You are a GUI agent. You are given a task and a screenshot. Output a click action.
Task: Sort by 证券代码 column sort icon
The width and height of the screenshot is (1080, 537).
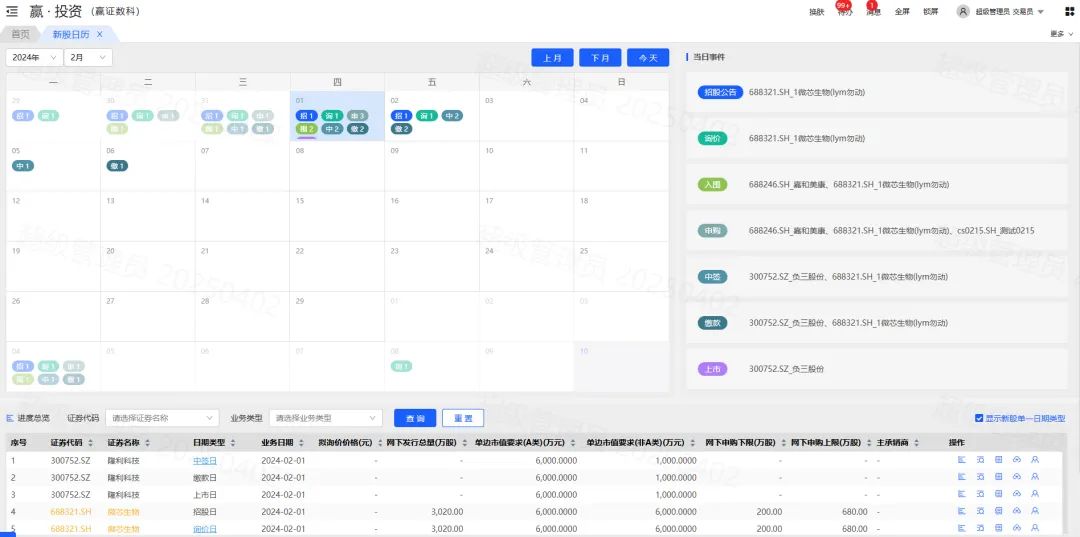click(x=93, y=443)
